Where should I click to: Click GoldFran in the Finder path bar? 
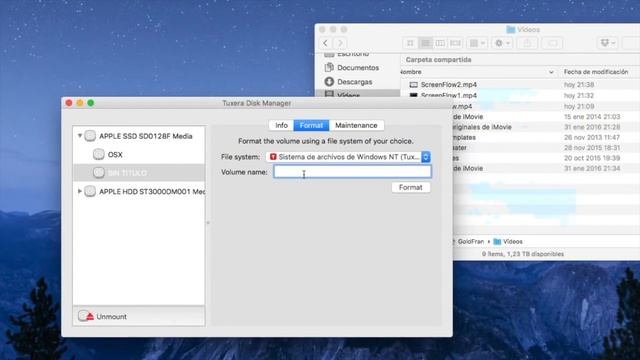470,242
